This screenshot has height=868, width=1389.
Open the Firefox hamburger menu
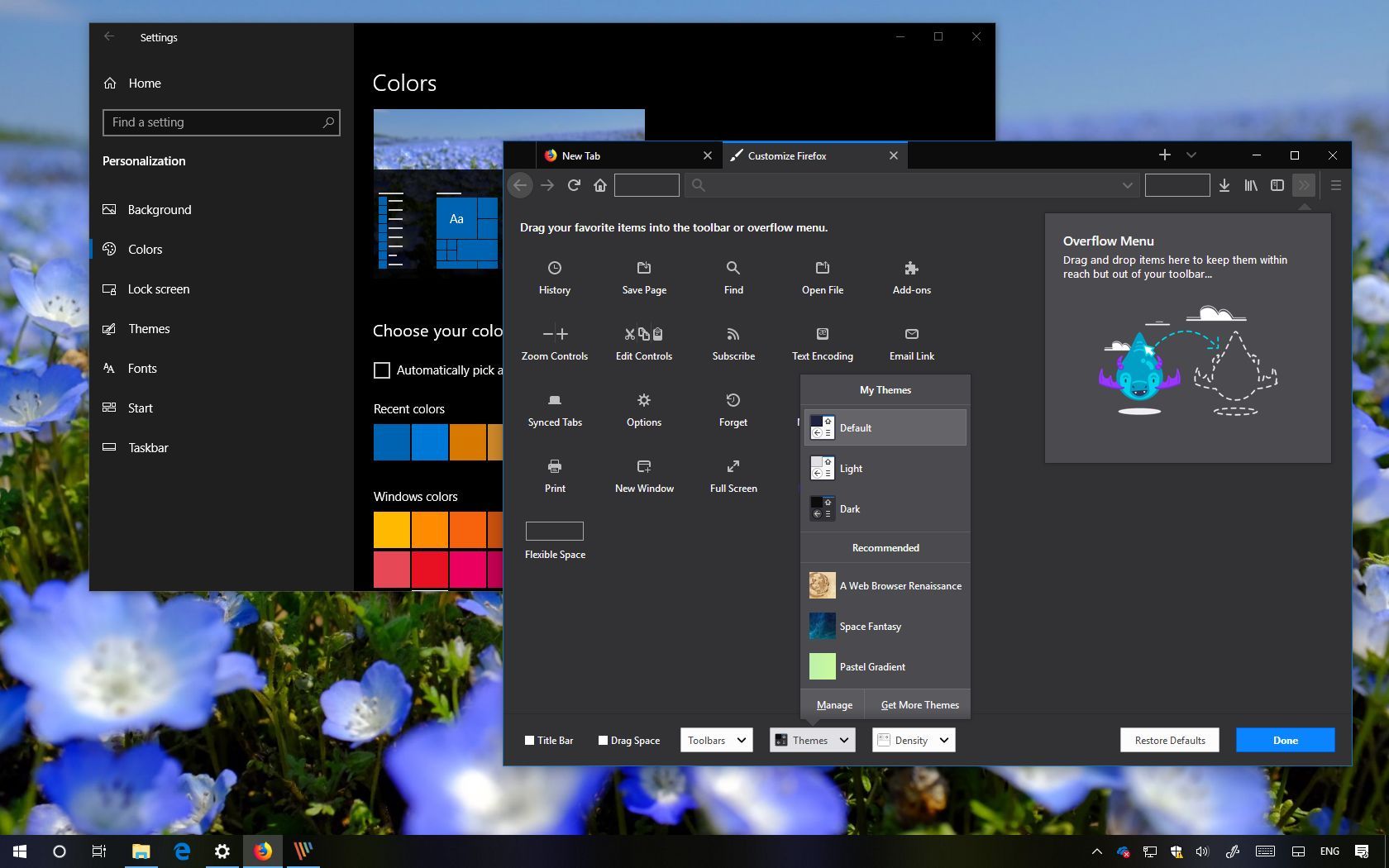tap(1336, 185)
